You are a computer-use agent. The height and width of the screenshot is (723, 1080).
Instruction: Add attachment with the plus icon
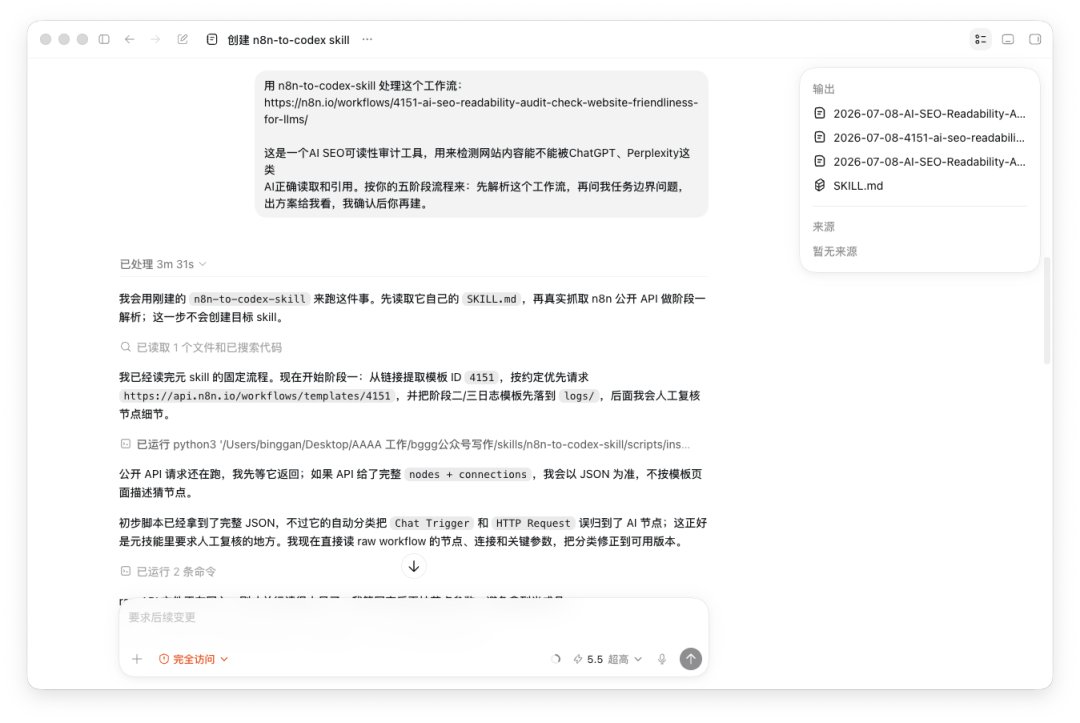137,659
